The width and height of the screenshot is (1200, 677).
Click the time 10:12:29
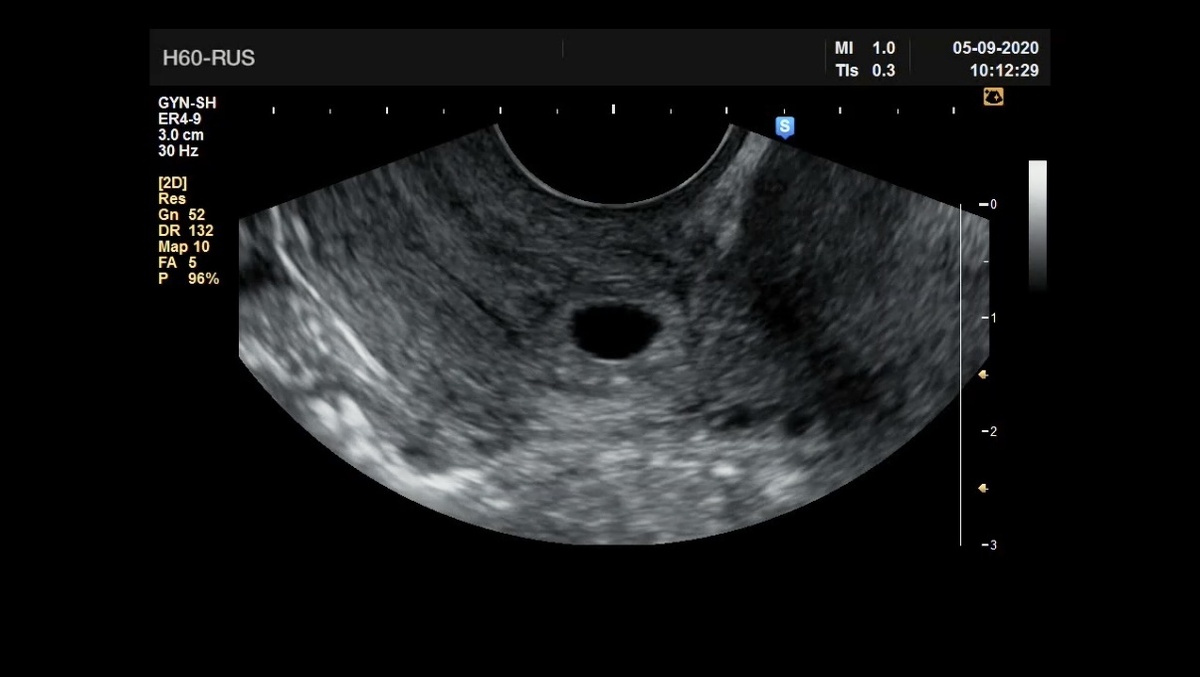[x=1004, y=71]
